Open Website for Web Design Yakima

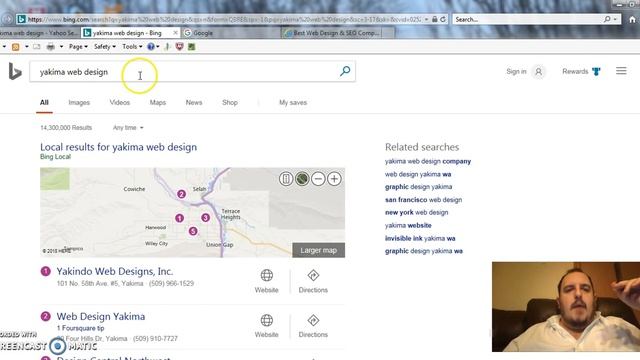pos(267,326)
